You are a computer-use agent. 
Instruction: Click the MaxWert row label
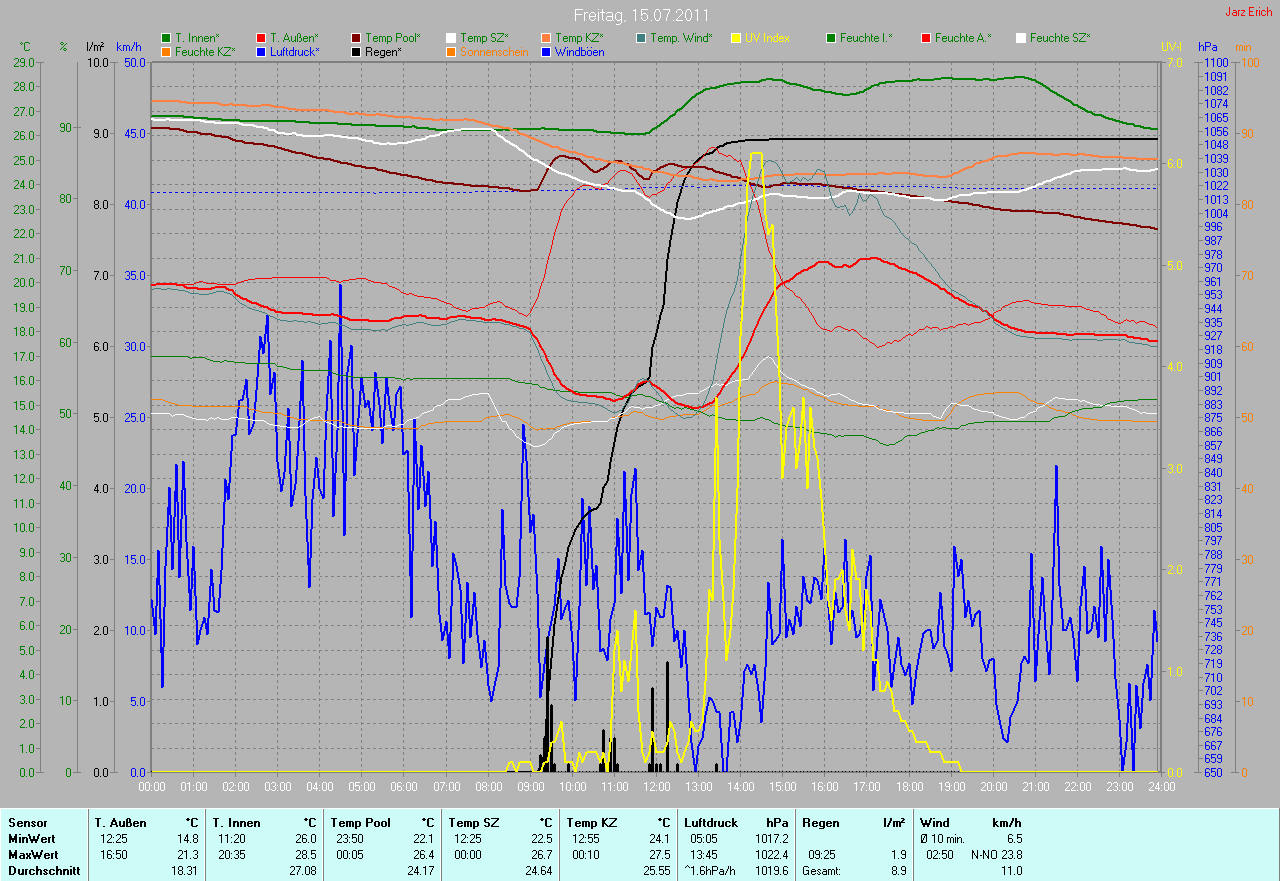[x=33, y=855]
